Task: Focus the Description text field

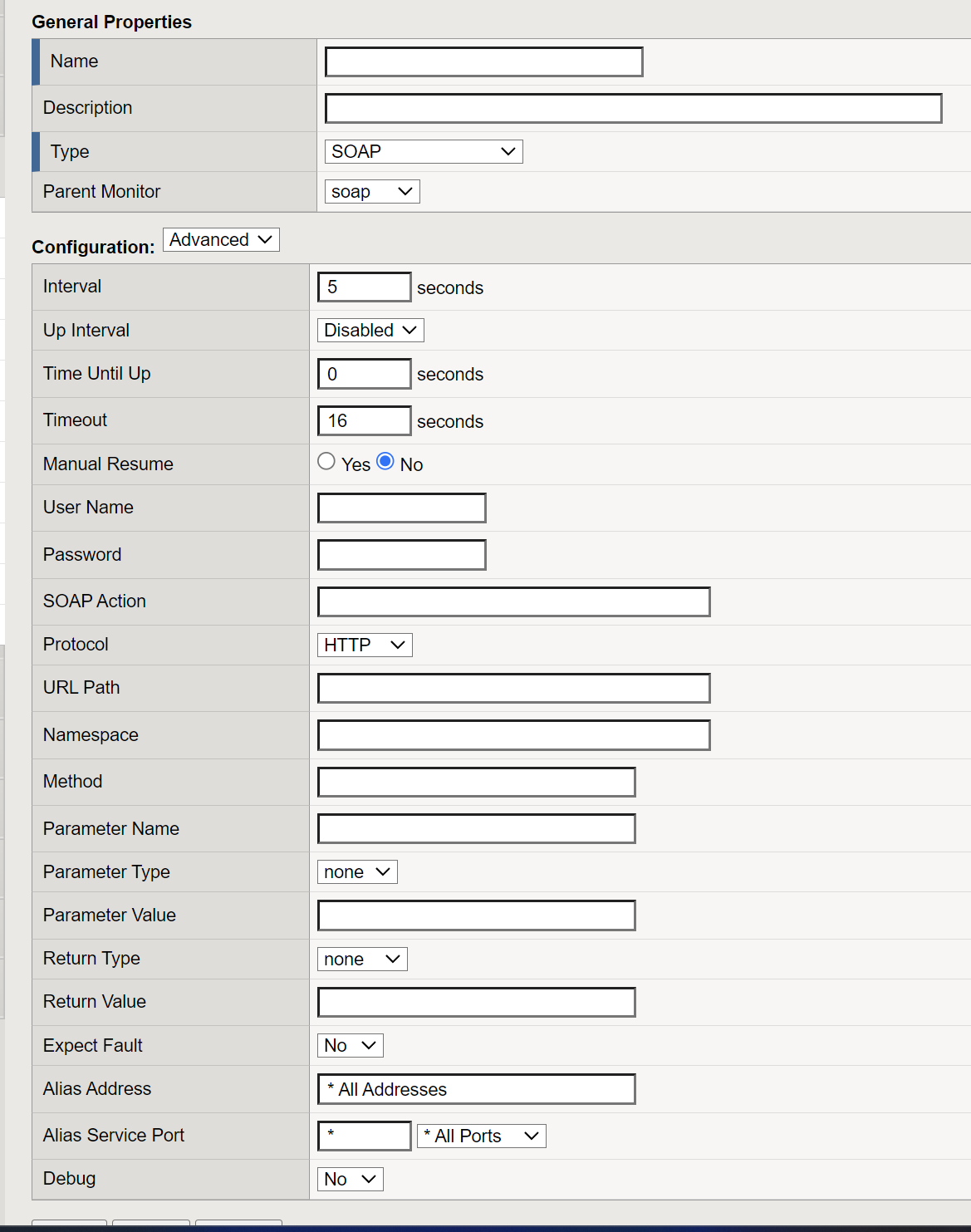Action: coord(633,109)
